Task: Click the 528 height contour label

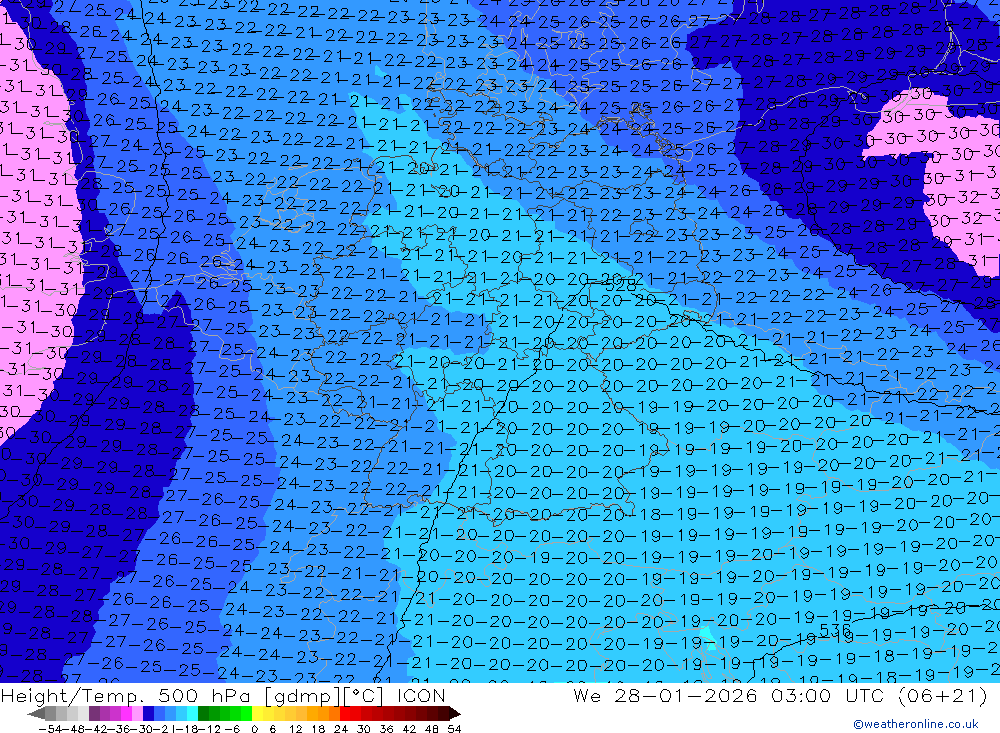Action: [620, 285]
